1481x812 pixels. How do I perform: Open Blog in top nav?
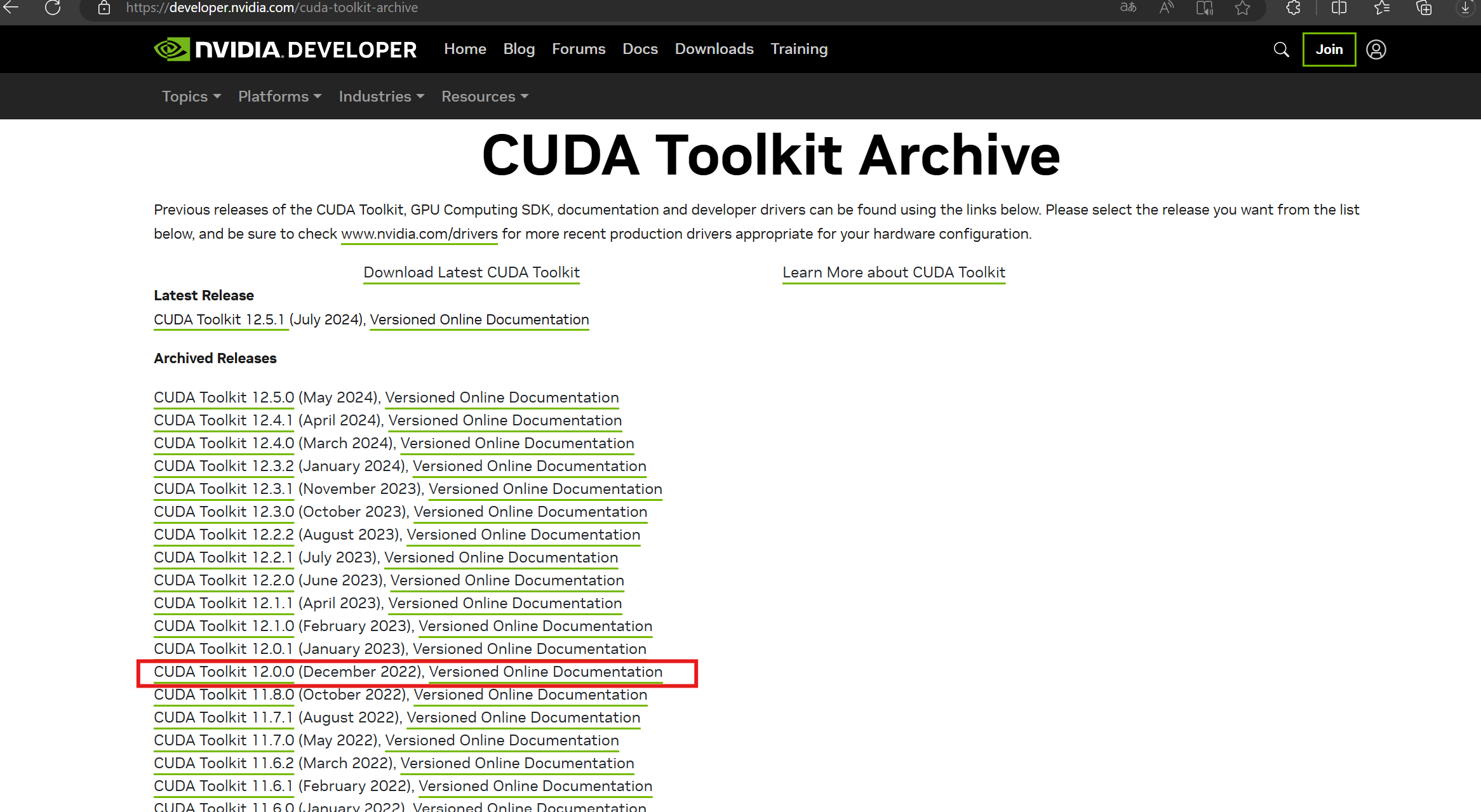(519, 49)
